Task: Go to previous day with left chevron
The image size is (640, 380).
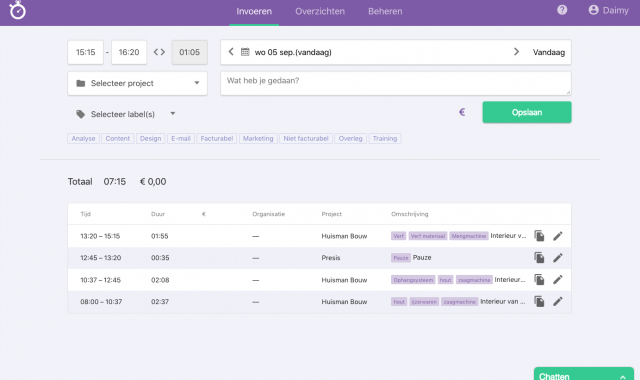Action: 231,52
